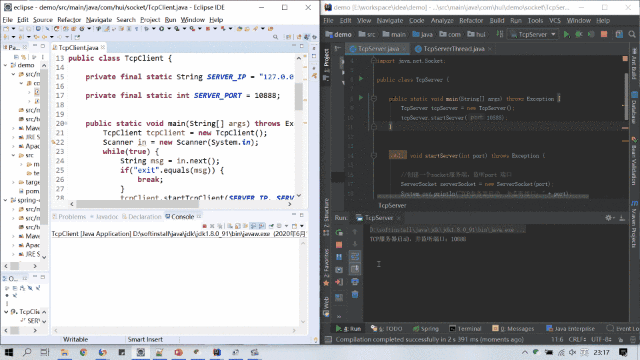Open IntelliJ VCS menu

point(555,20)
